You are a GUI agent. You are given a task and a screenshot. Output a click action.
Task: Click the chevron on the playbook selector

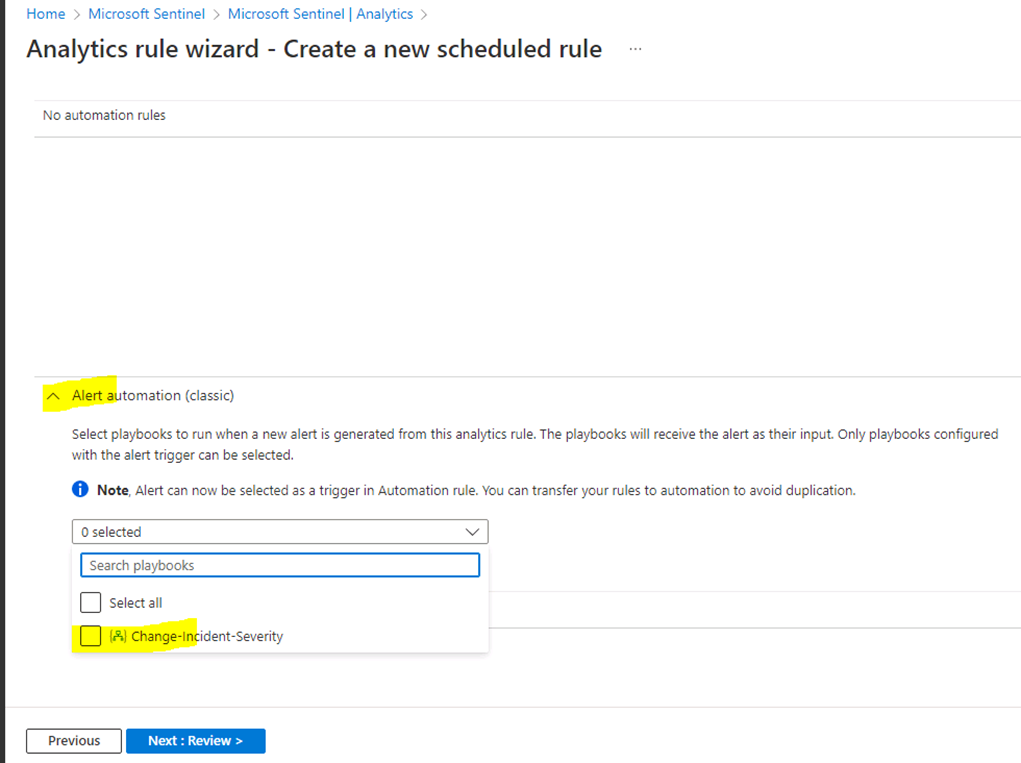point(472,531)
